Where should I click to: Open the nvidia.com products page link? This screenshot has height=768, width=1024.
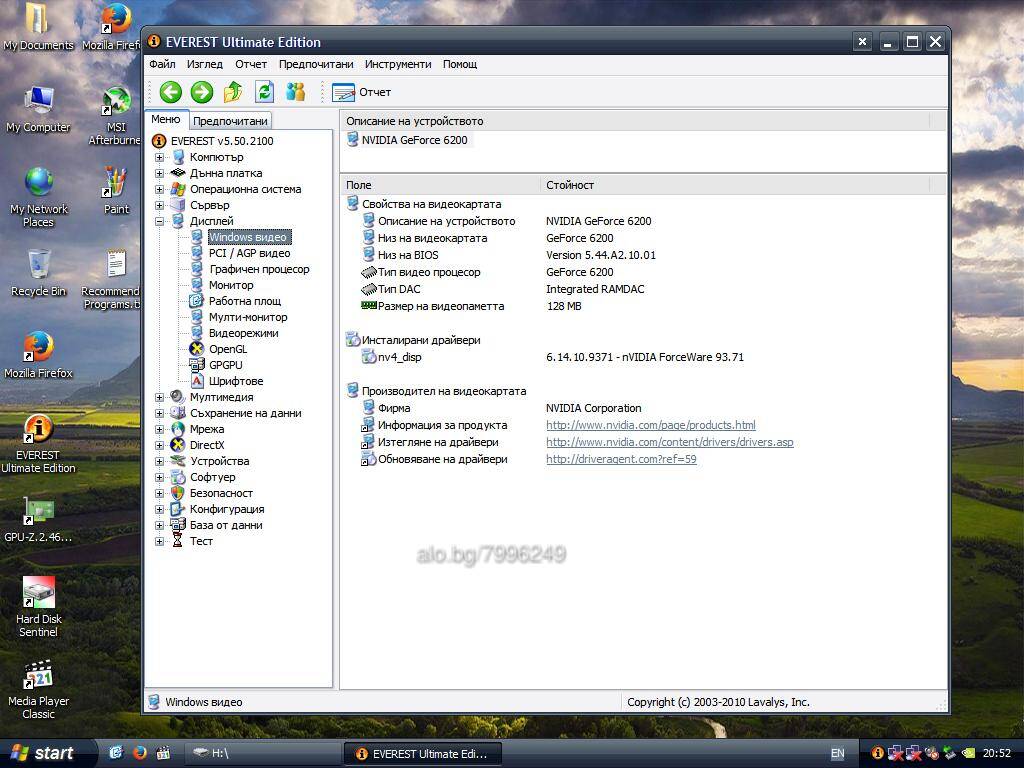point(650,425)
